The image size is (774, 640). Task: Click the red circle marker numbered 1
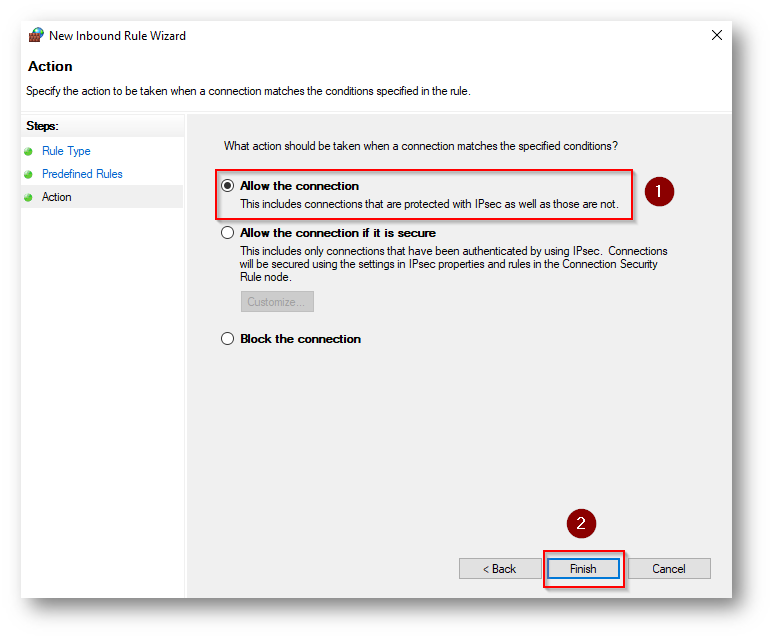point(659,191)
